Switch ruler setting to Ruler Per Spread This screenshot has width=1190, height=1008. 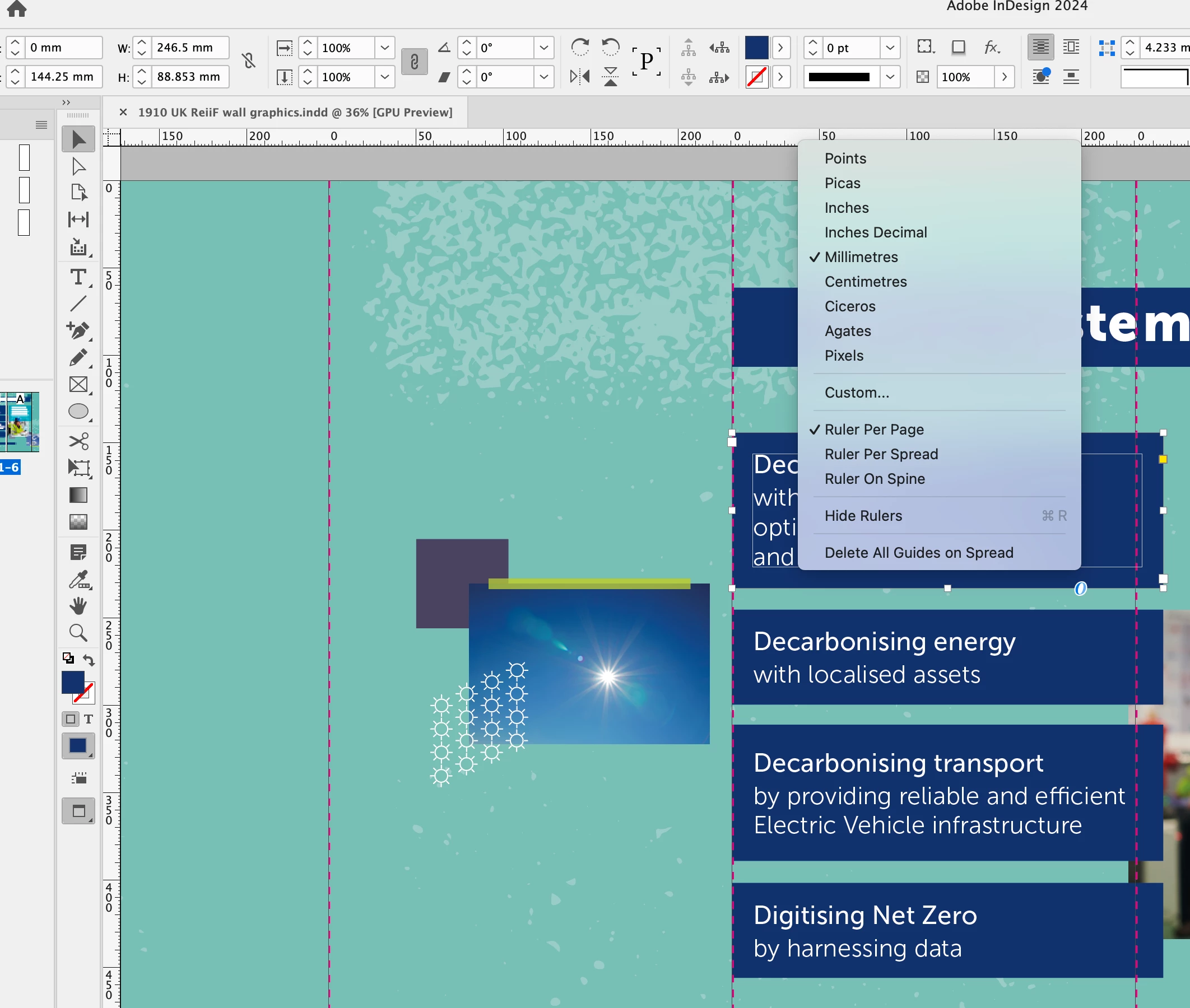[881, 454]
